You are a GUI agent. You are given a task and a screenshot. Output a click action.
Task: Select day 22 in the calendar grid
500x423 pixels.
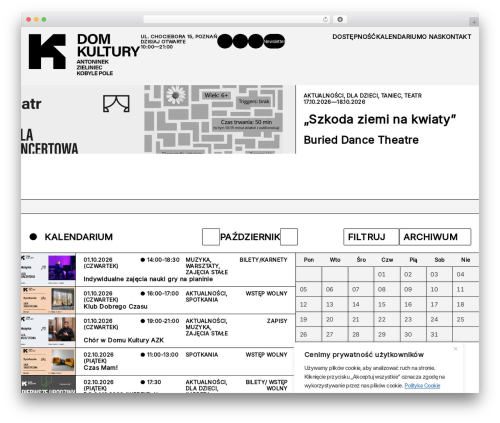coord(387,319)
